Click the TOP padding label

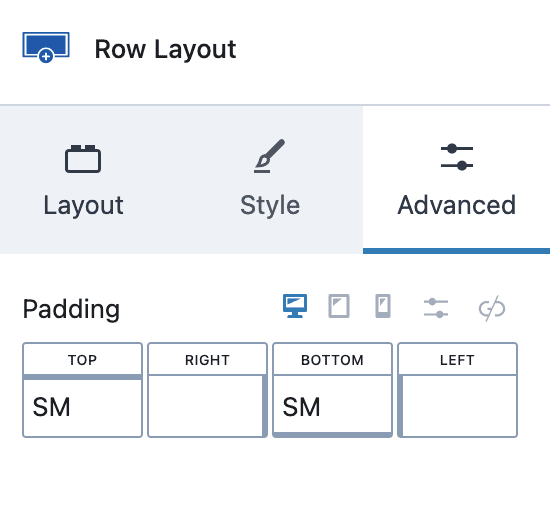click(82, 360)
